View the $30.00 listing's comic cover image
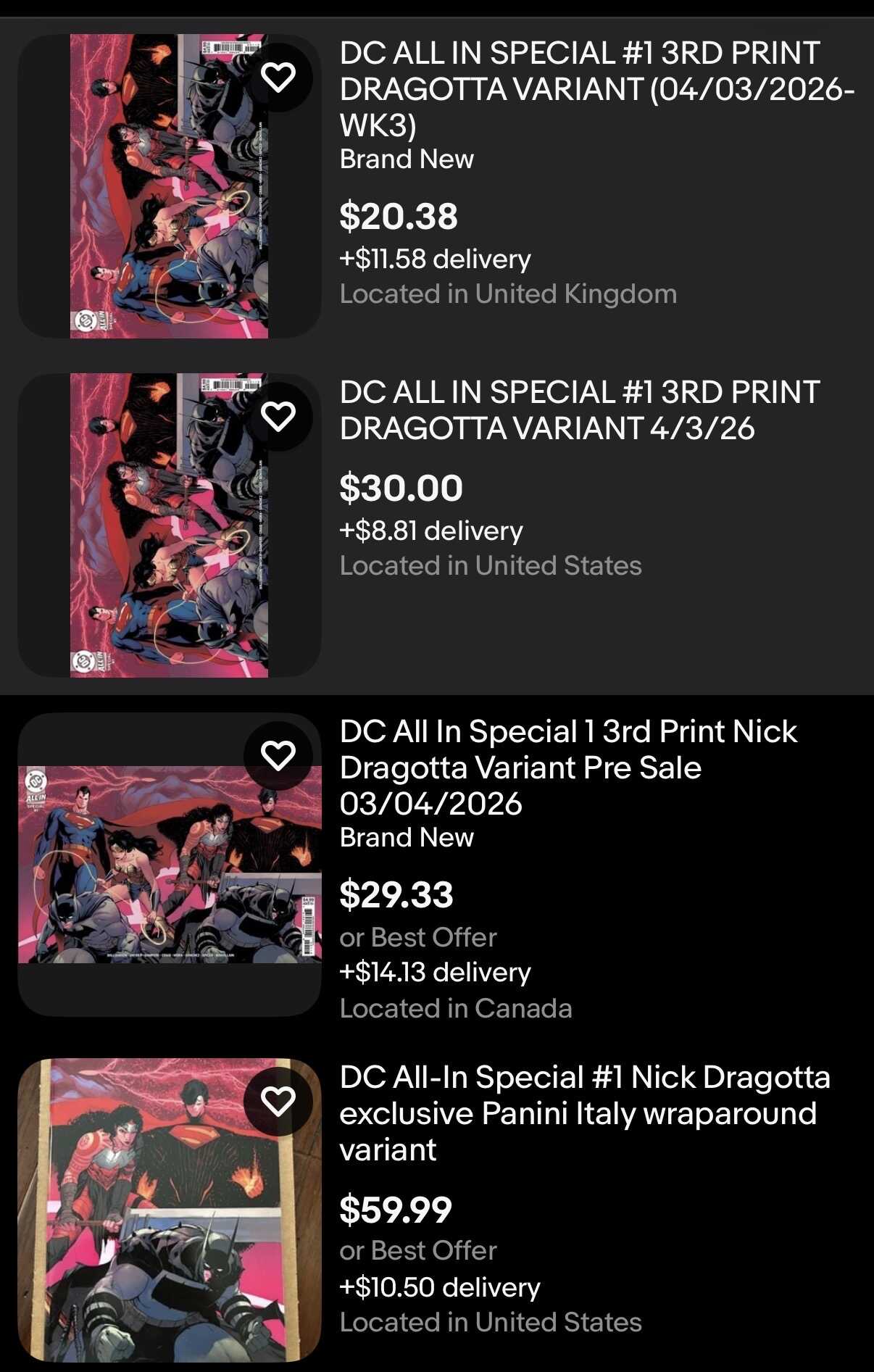 tap(170, 525)
